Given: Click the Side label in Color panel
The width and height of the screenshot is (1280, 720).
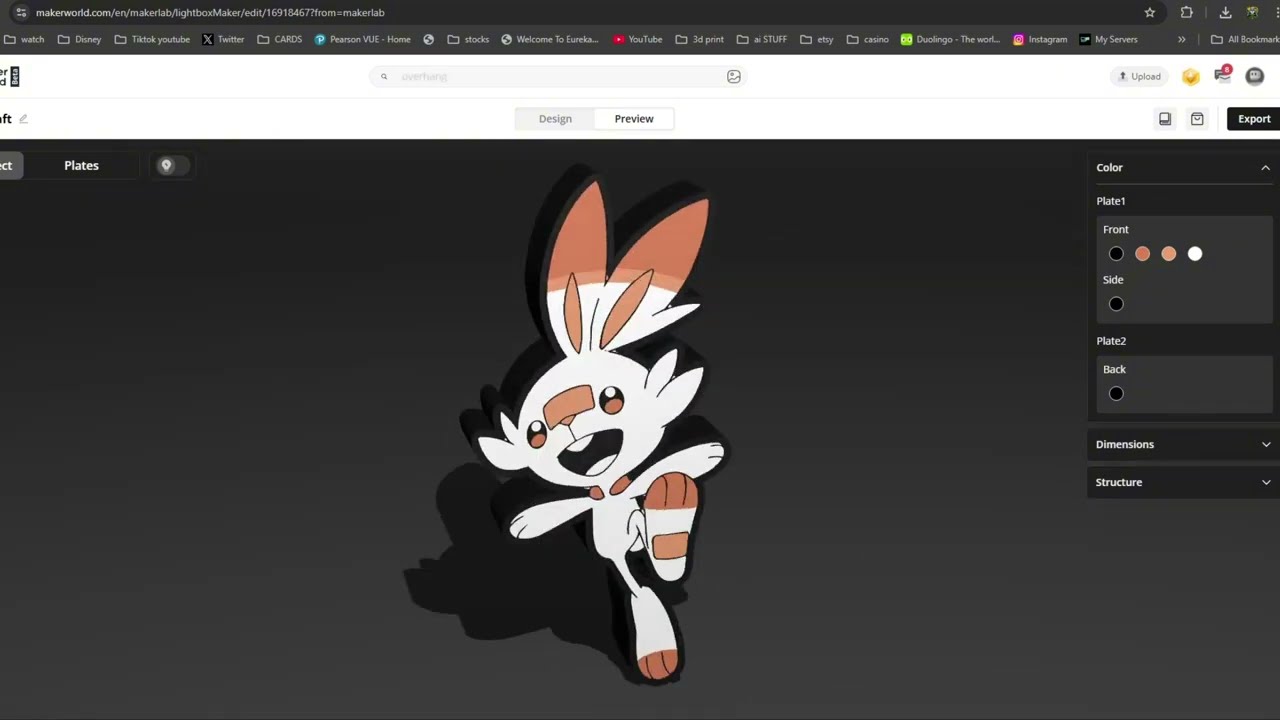Looking at the screenshot, I should coord(1113,280).
